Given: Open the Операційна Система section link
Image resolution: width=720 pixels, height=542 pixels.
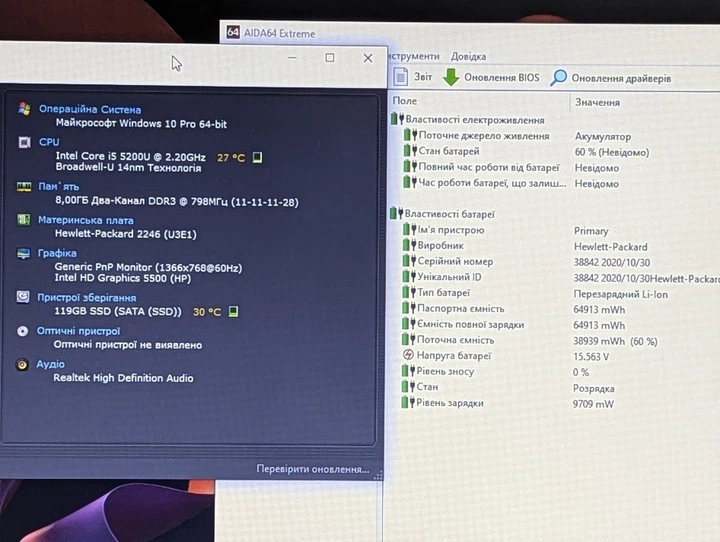Looking at the screenshot, I should (90, 109).
